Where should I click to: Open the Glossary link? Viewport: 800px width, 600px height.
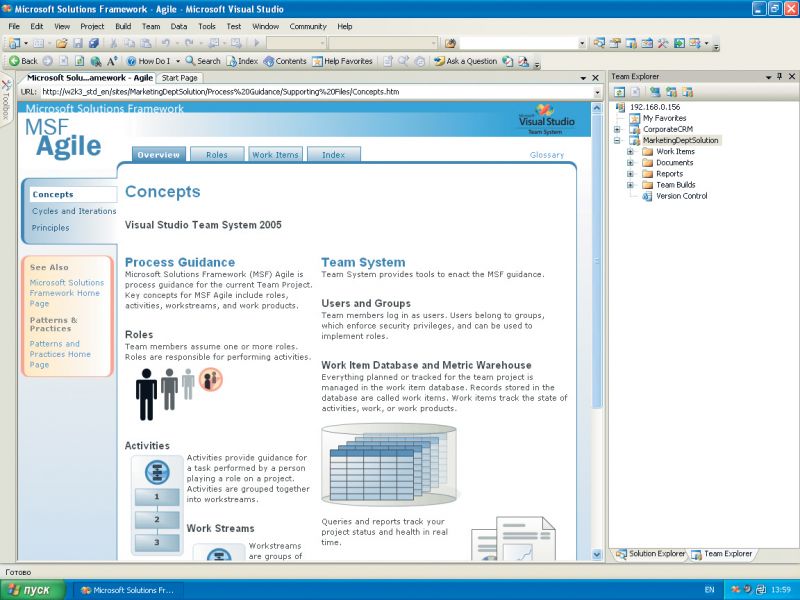(x=546, y=155)
